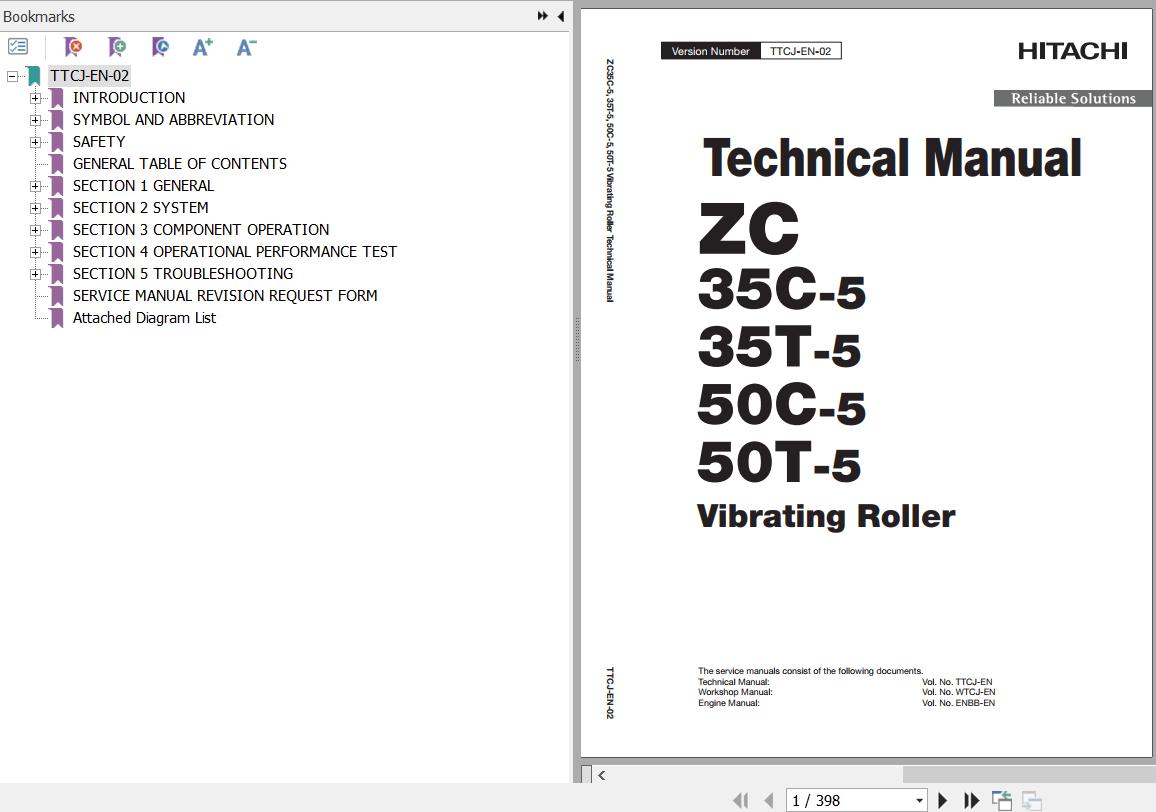Expand SECTION 2 SYSTEM bookmark

(35, 208)
